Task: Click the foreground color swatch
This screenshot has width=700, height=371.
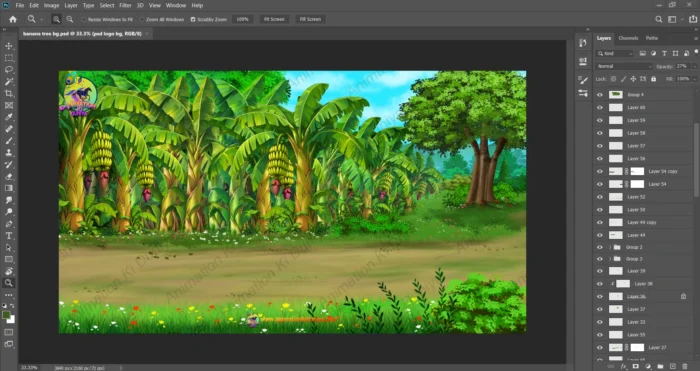Action: pos(6,315)
